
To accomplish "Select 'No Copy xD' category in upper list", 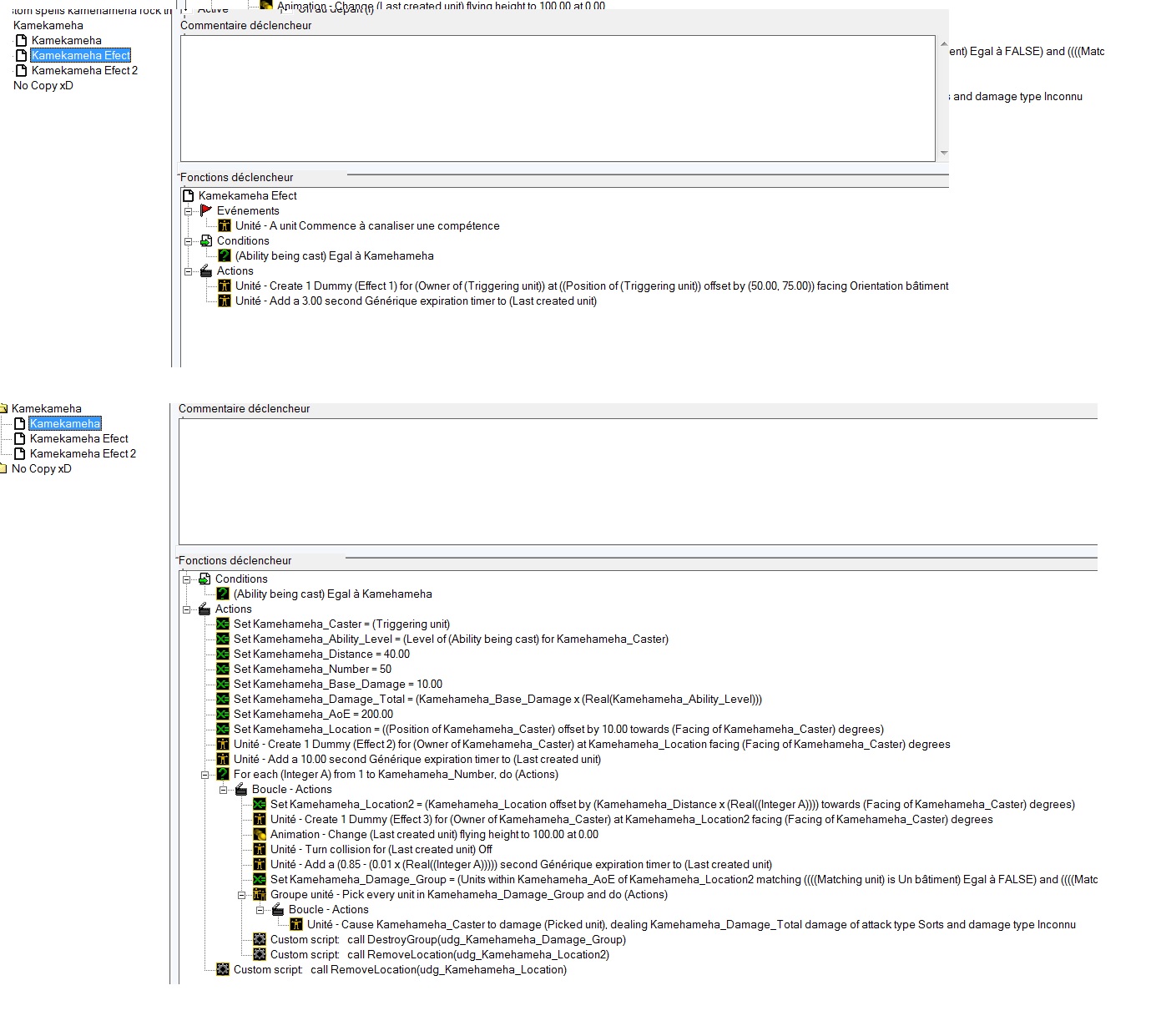I will (43, 85).
